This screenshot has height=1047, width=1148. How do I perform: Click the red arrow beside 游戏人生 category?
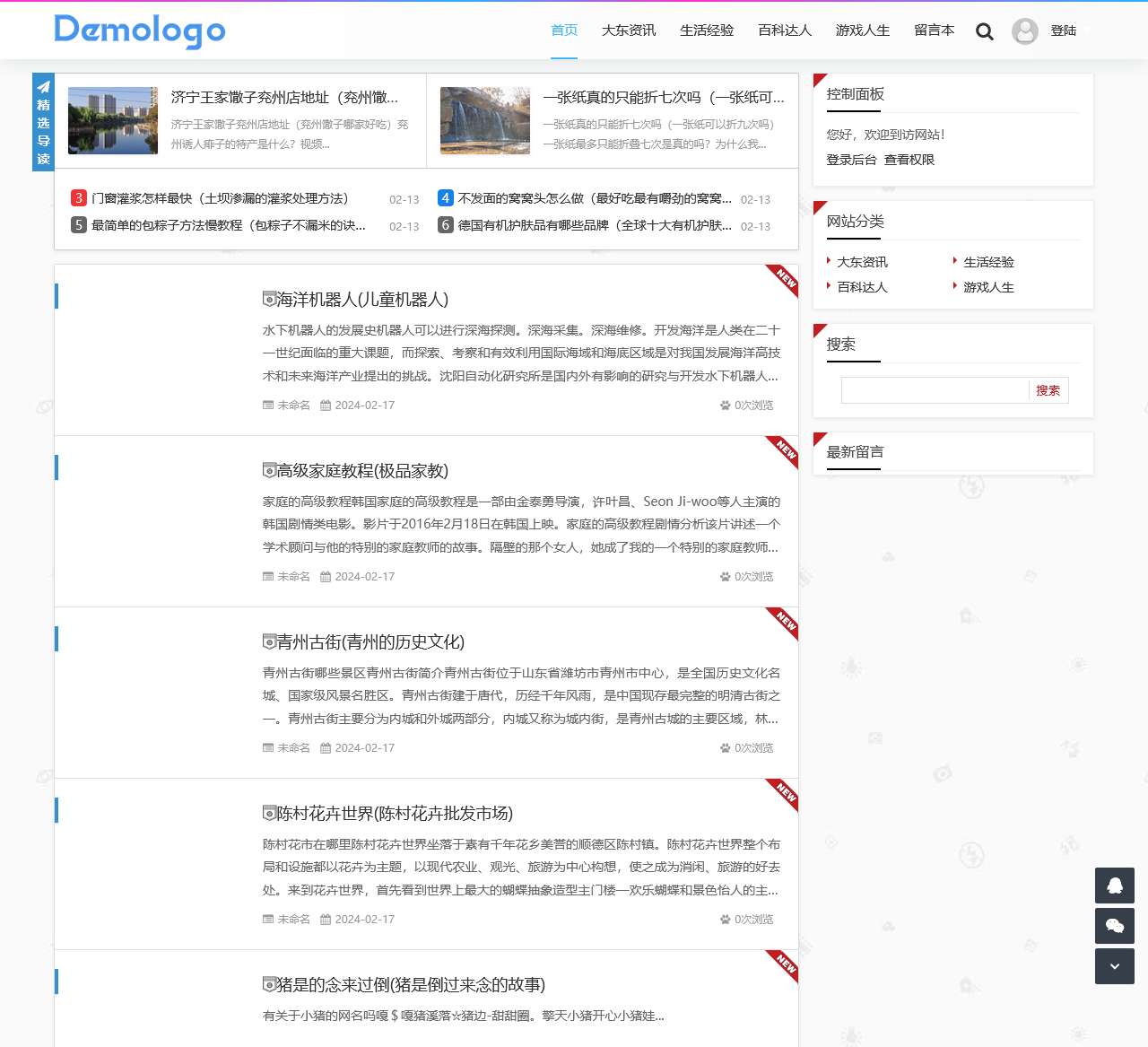[x=954, y=287]
